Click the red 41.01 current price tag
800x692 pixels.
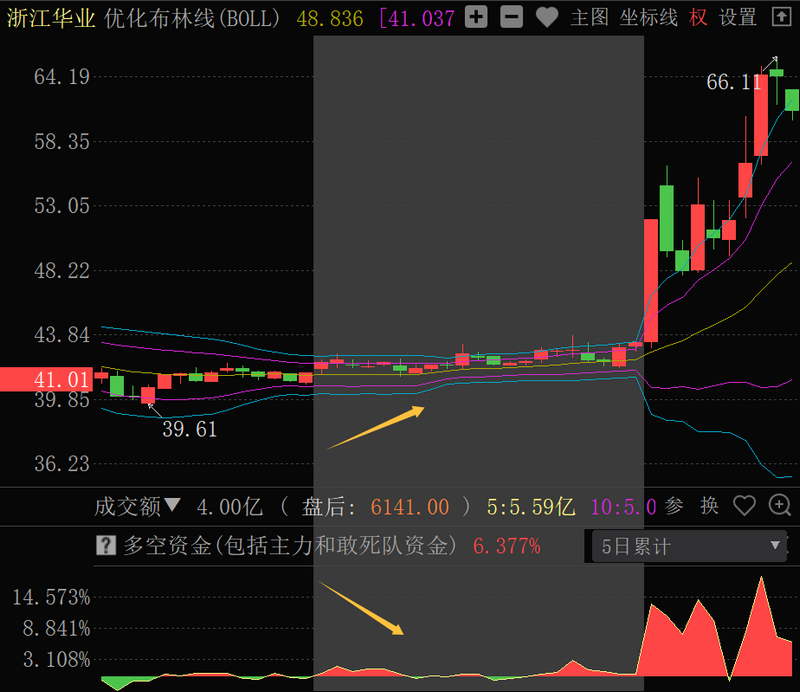click(x=46, y=379)
